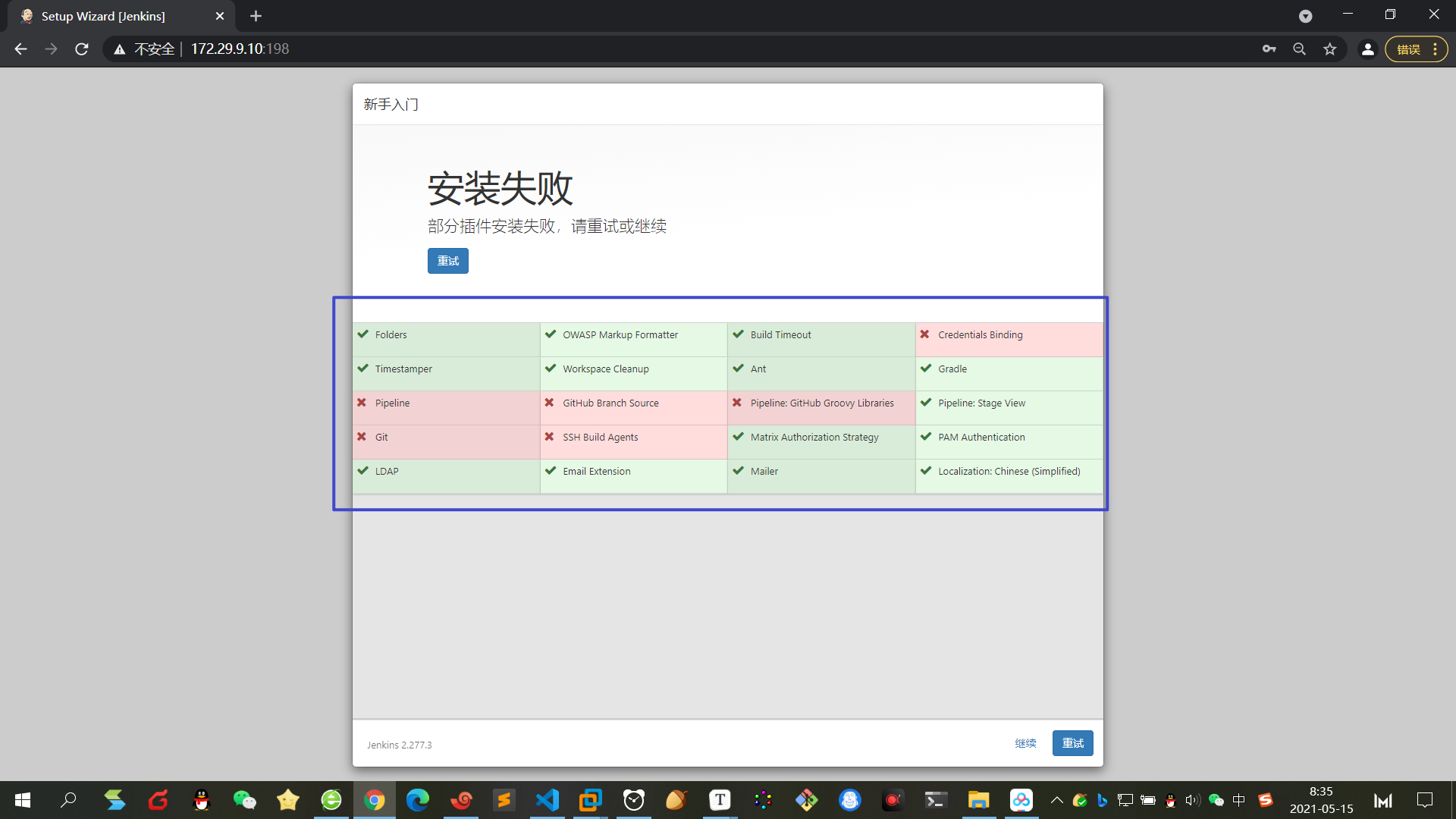1456x819 pixels.
Task: Open the red screen recorder taskbar icon
Action: pos(893,800)
